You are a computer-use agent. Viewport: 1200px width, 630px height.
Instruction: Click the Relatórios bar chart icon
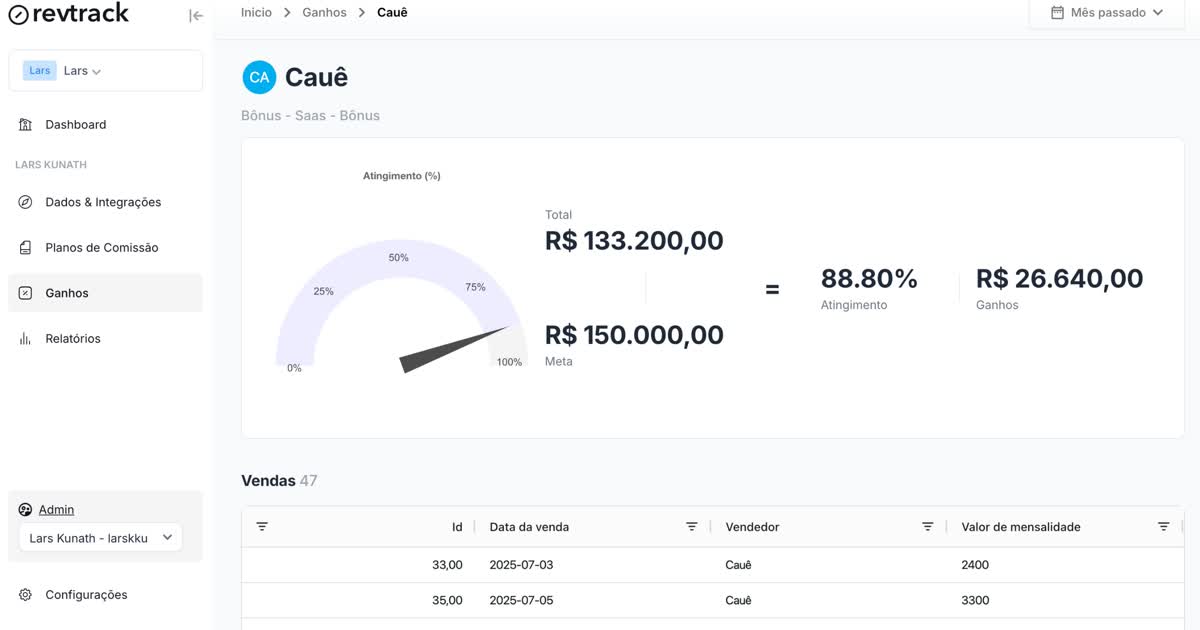point(26,339)
